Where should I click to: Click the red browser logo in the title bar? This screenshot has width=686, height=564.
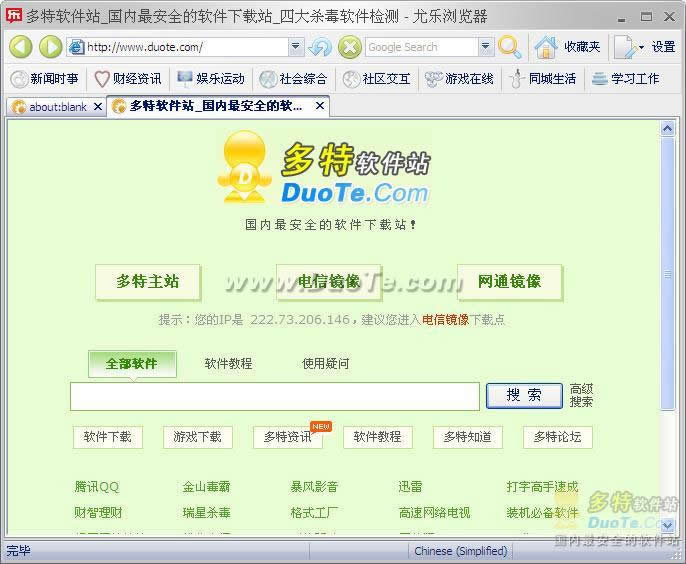tap(14, 16)
